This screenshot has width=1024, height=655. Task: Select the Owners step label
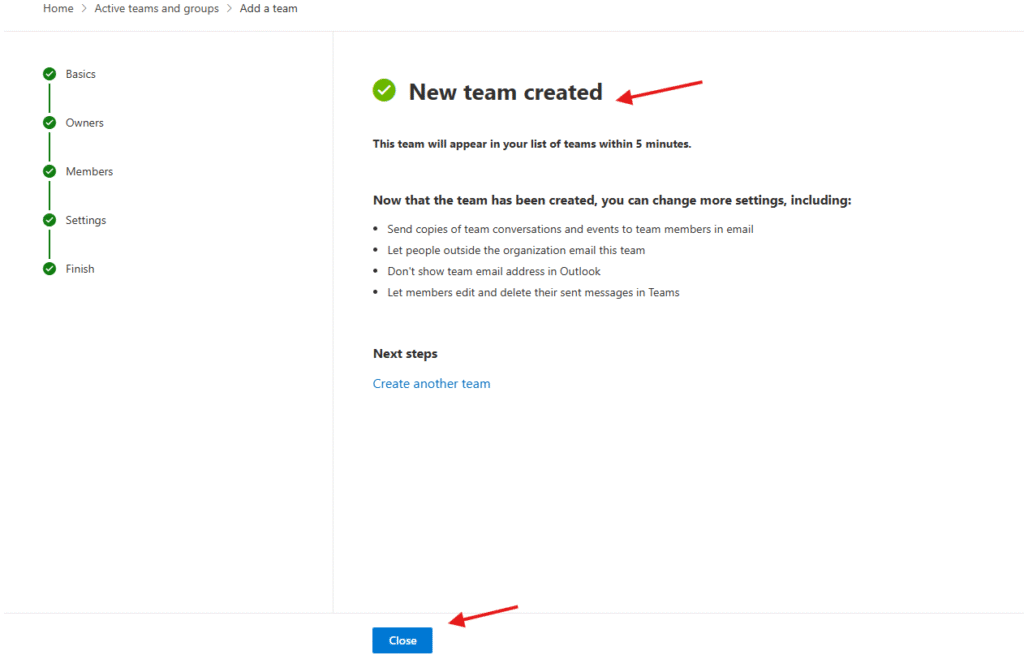pyautogui.click(x=85, y=123)
